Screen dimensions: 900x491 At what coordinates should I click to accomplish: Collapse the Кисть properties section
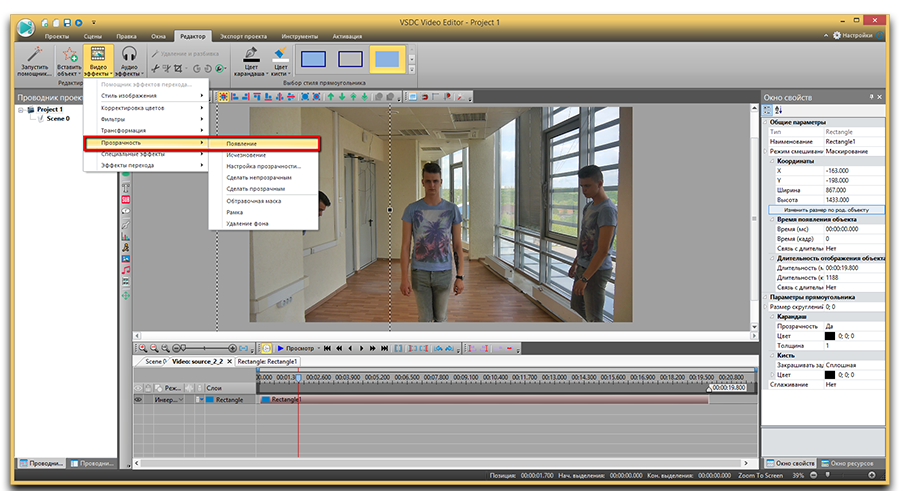[772, 355]
